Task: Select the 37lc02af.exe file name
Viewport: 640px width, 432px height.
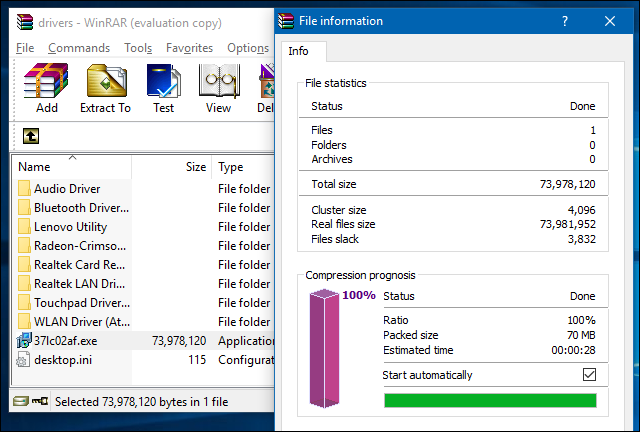Action: click(x=66, y=341)
